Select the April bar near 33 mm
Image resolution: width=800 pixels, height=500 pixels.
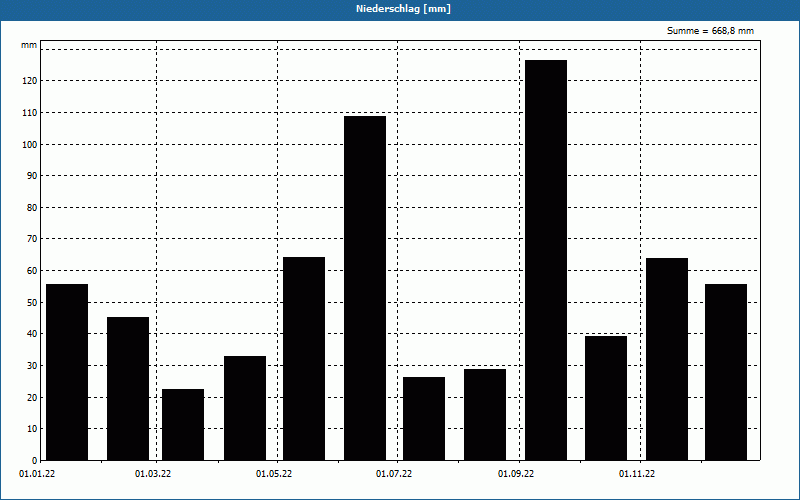[x=245, y=408]
